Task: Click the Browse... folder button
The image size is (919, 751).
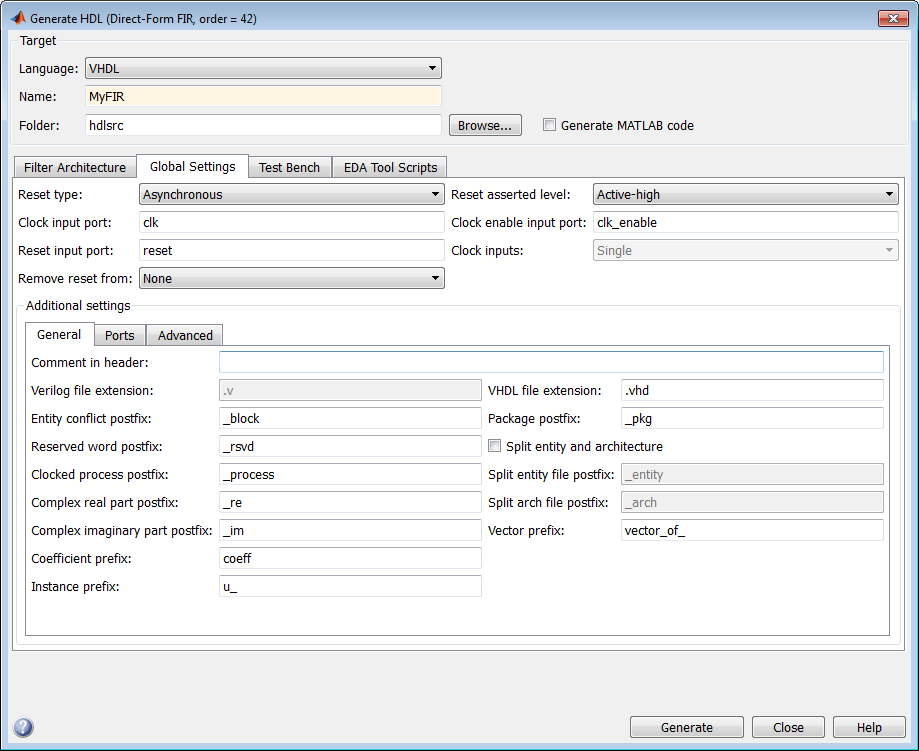Action: click(x=485, y=125)
